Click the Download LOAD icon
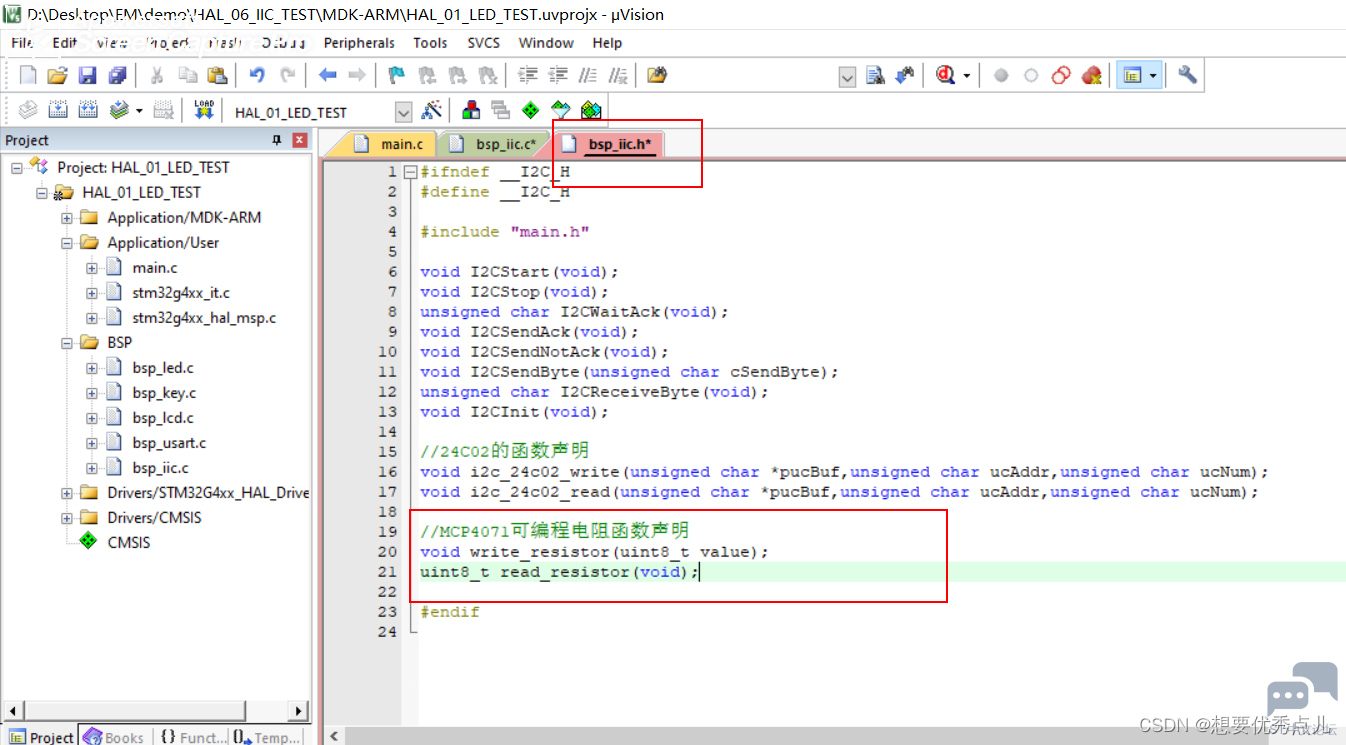Viewport: 1346px width, 745px height. pyautogui.click(x=204, y=110)
